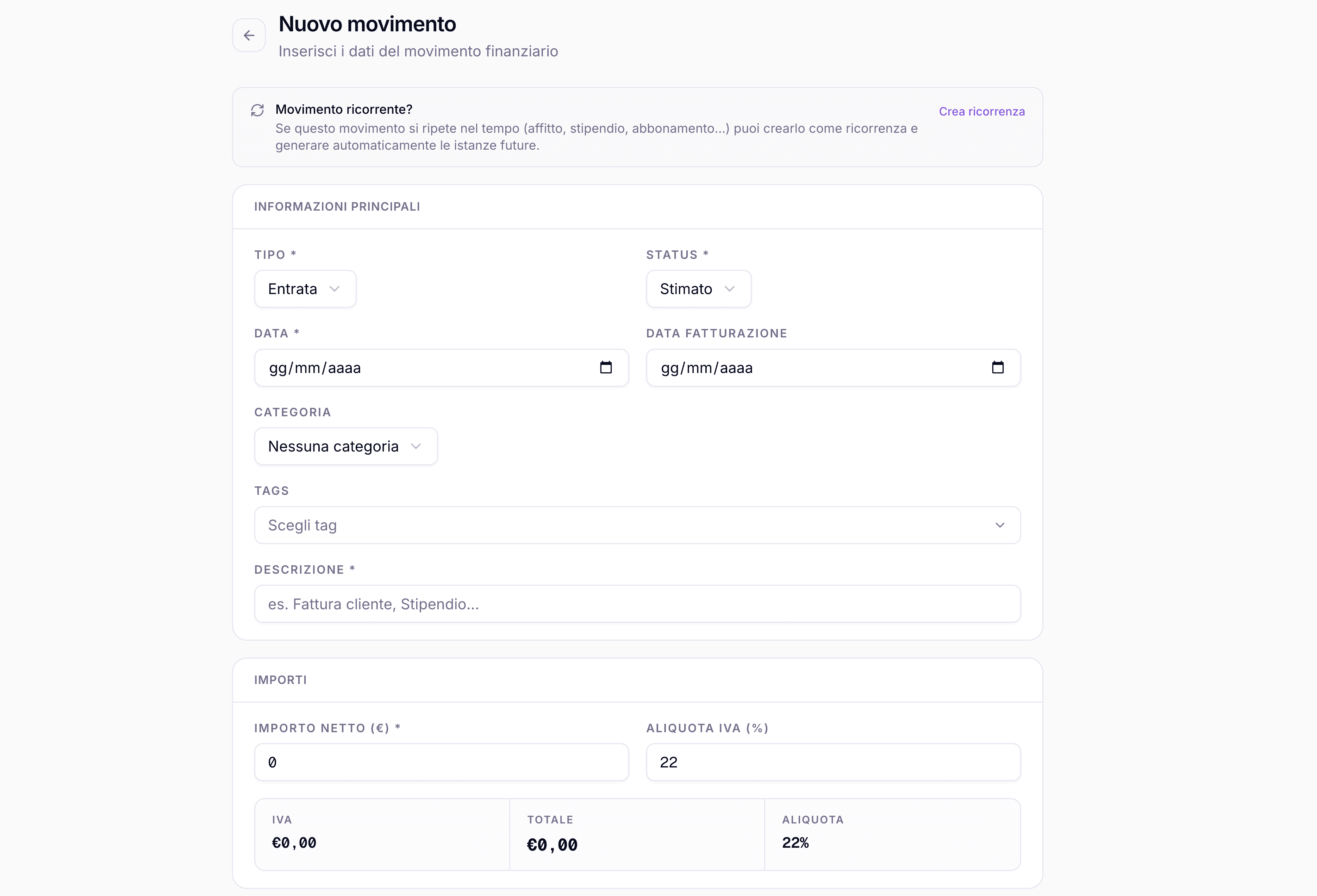The height and width of the screenshot is (896, 1317).
Task: Select the Importo Netto amount field
Action: pyautogui.click(x=442, y=762)
